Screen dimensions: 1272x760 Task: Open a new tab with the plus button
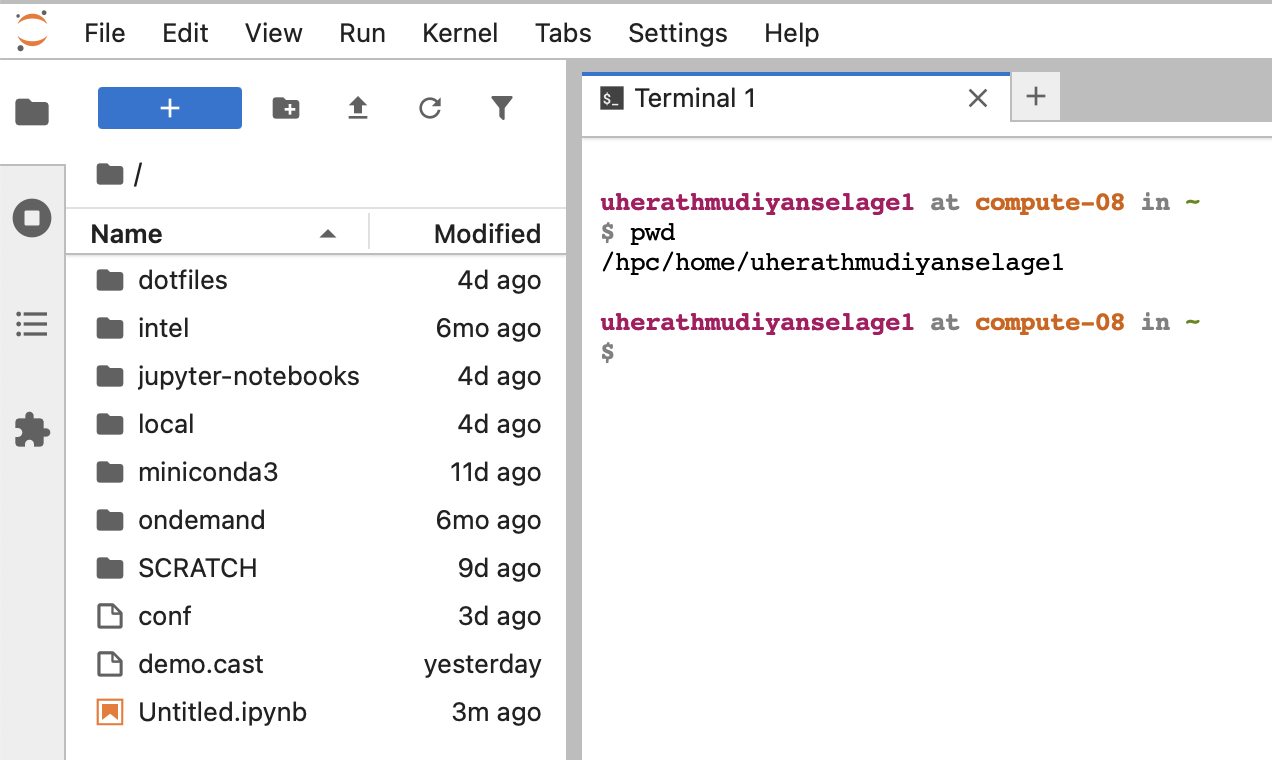[1035, 96]
